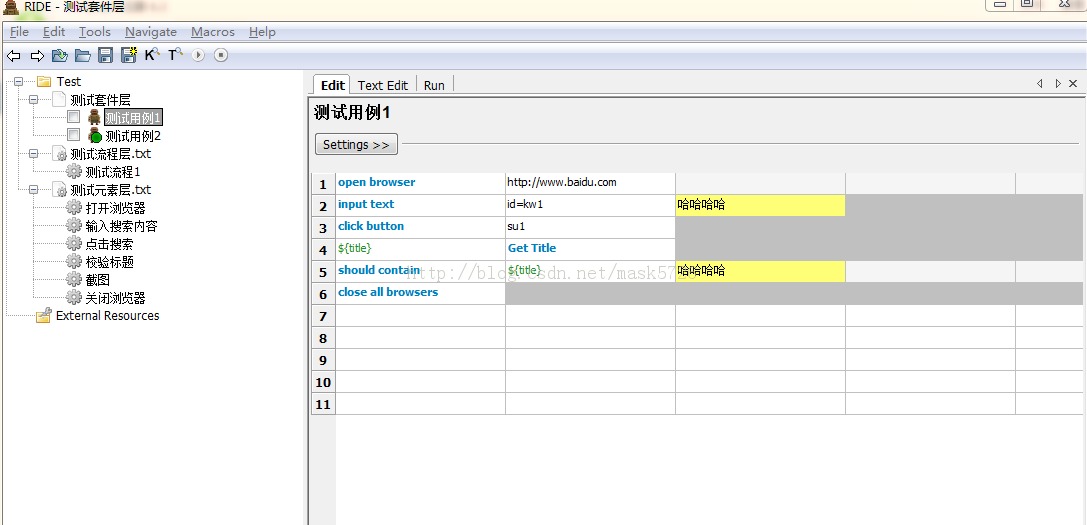This screenshot has height=525, width=1087.
Task: Click the Search Keywords K icon
Action: pyautogui.click(x=153, y=55)
